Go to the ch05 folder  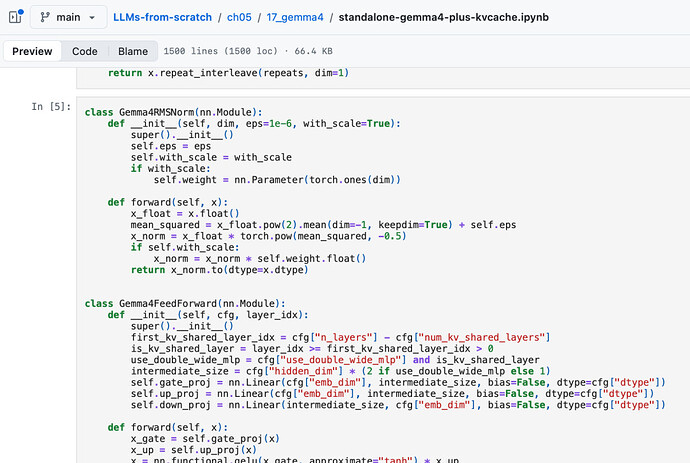[239, 17]
